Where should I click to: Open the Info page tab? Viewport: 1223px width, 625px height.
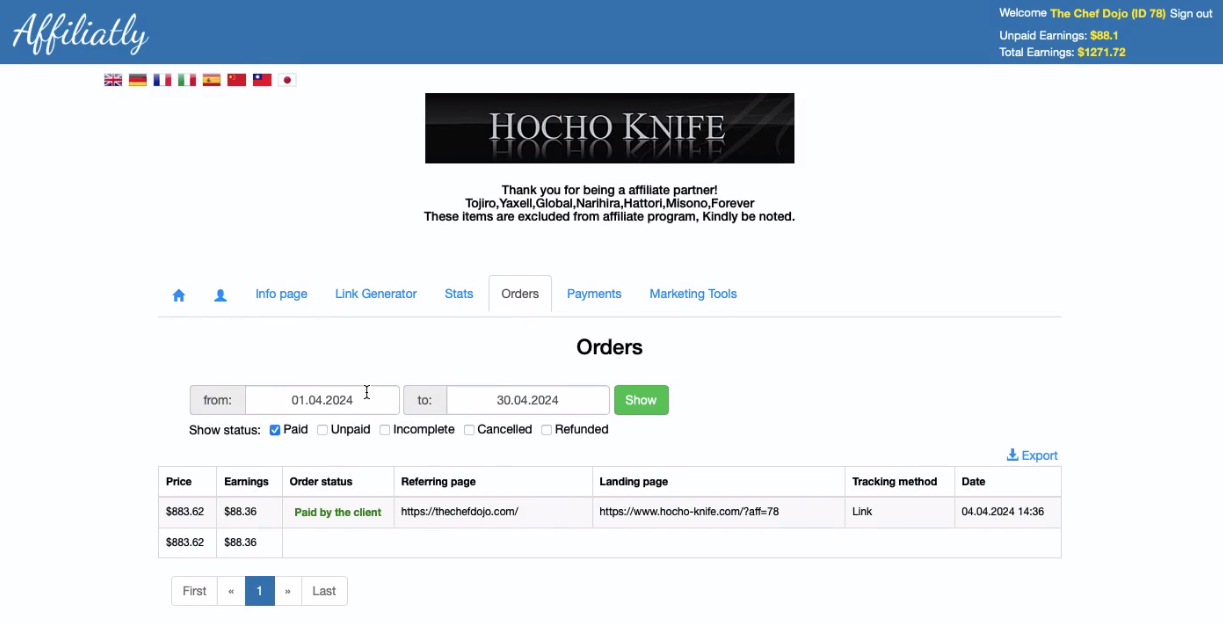click(281, 294)
